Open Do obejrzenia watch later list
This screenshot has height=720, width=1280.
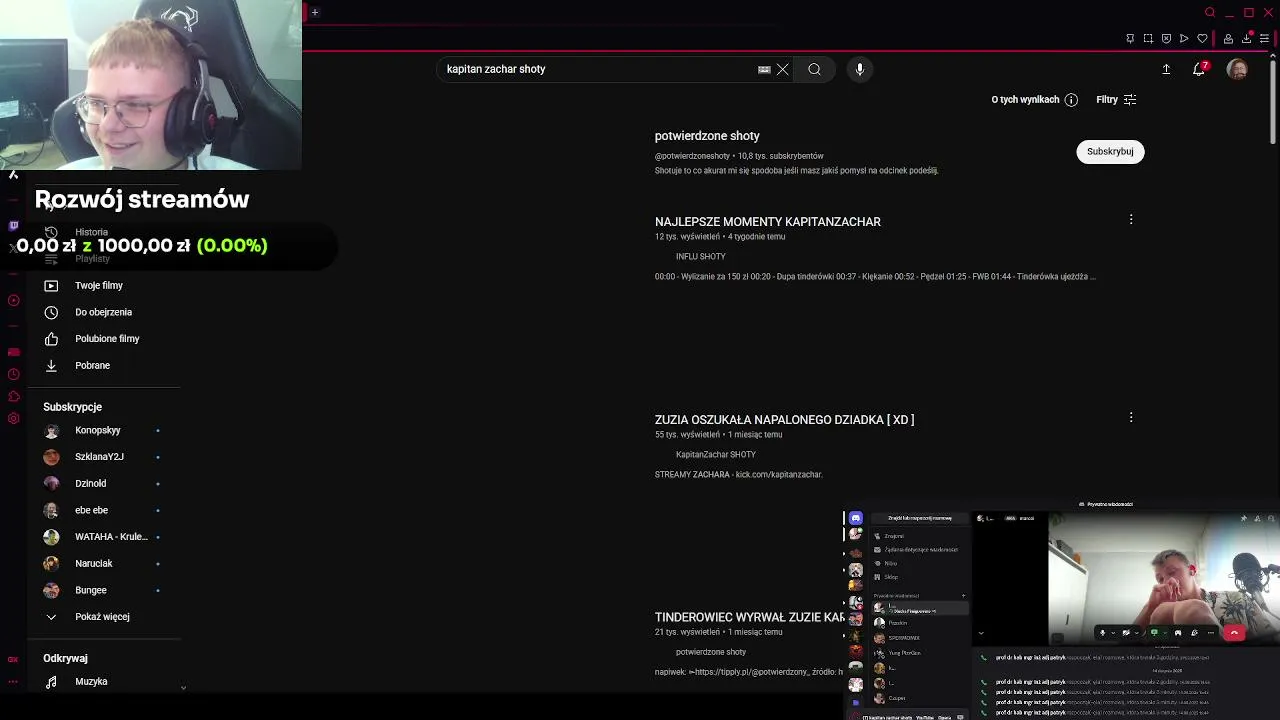click(103, 312)
